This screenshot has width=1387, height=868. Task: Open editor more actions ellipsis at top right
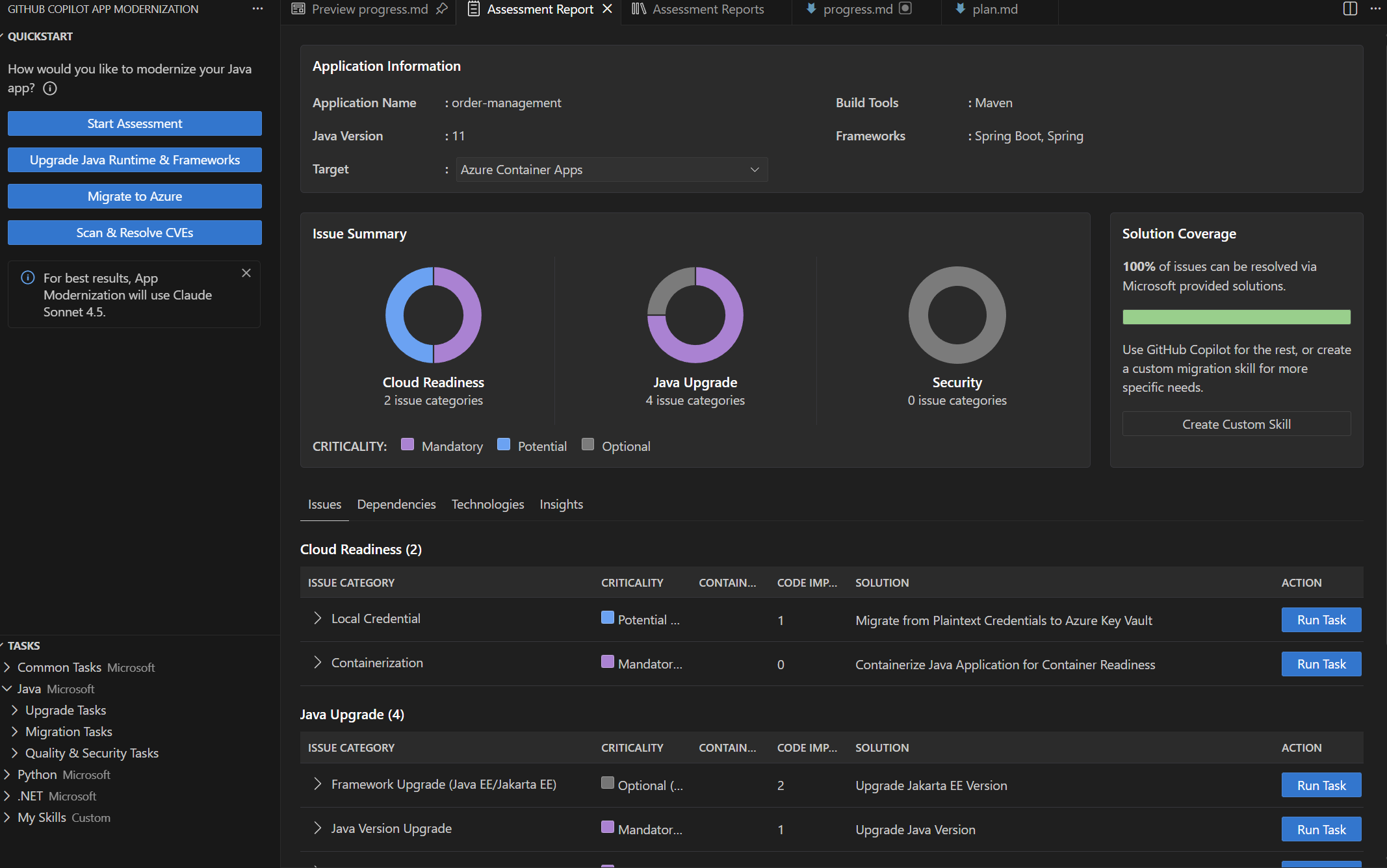(1375, 9)
